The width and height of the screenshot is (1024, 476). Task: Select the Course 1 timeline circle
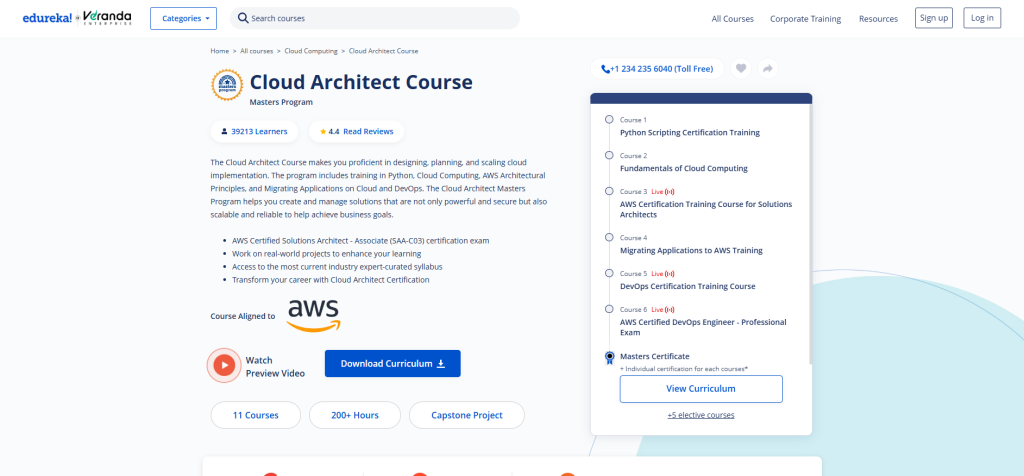pyautogui.click(x=609, y=119)
